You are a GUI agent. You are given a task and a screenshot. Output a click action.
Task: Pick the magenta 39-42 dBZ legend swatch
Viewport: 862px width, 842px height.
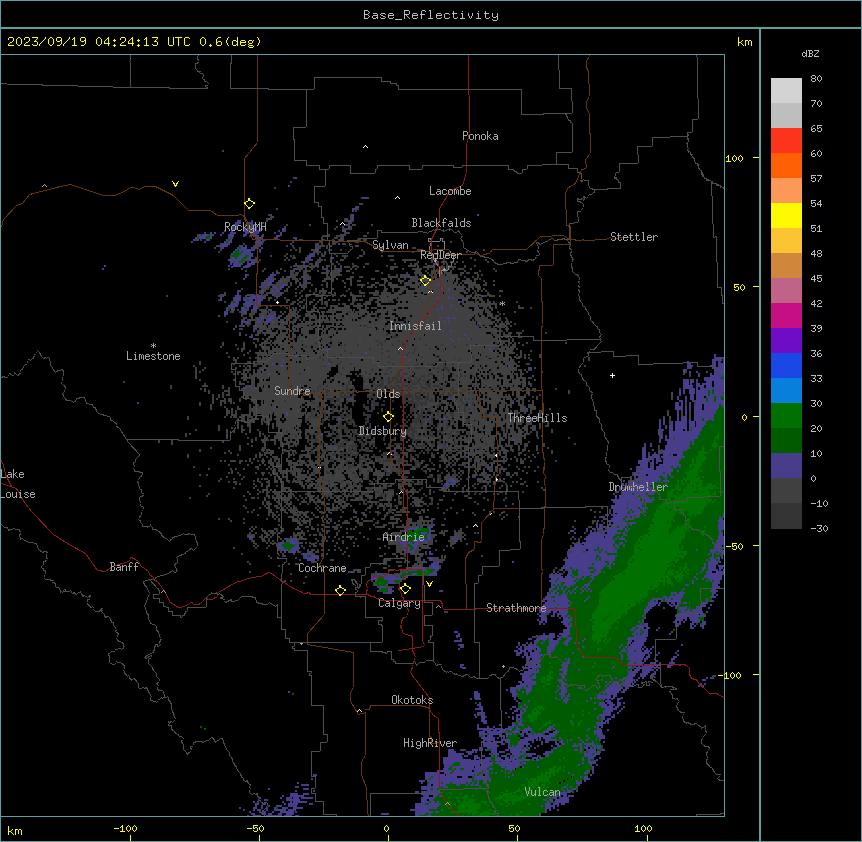pos(786,315)
